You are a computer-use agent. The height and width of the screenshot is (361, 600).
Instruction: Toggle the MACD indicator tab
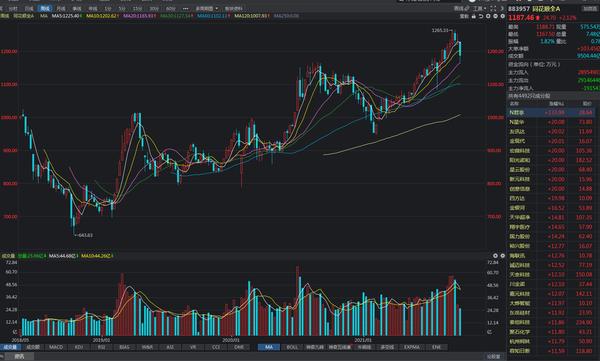click(56, 347)
